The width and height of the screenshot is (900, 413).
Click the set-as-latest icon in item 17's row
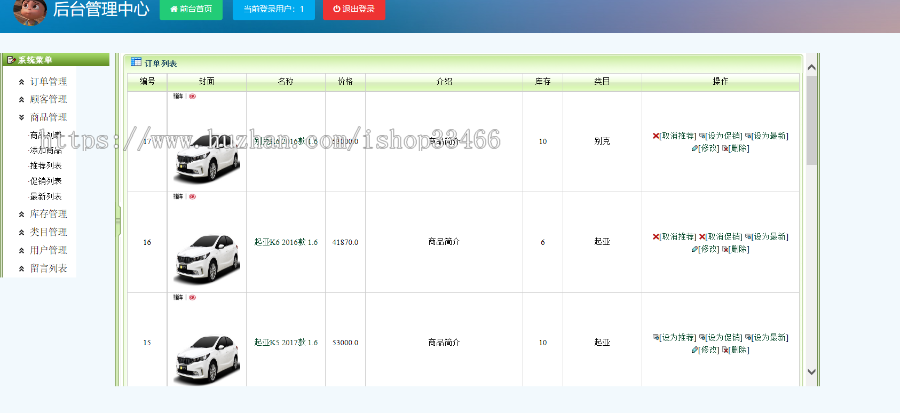point(748,136)
